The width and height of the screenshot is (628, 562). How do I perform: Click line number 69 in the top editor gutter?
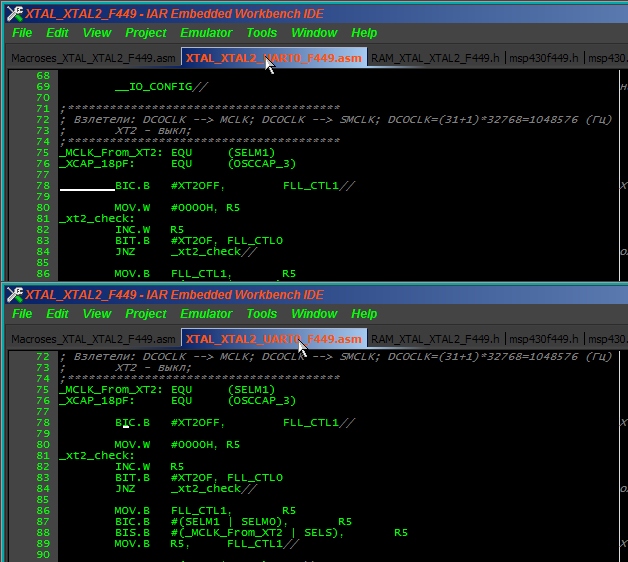click(43, 87)
